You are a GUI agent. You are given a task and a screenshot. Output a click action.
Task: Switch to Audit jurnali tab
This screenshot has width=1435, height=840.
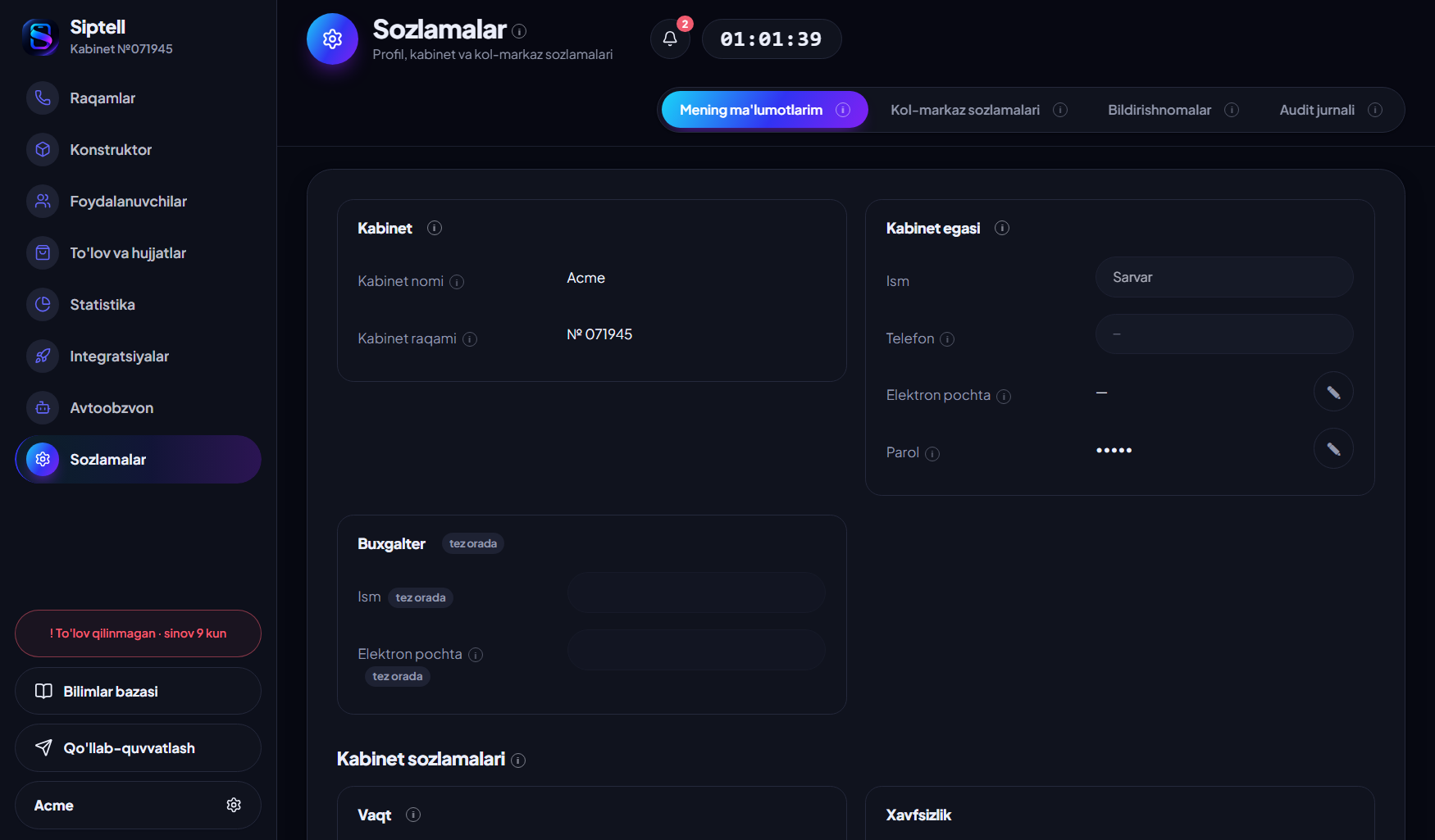click(1330, 110)
